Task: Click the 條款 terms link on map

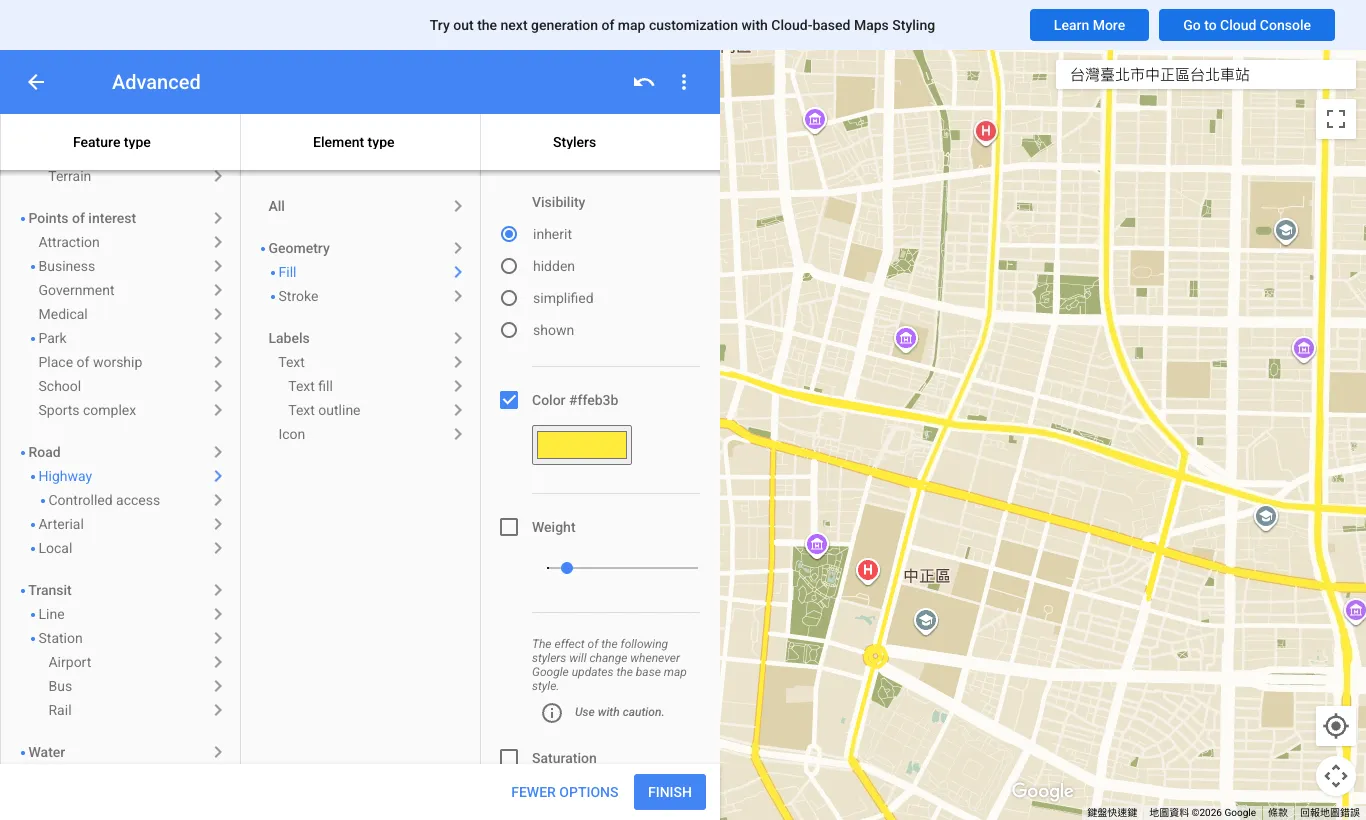Action: coord(1278,812)
